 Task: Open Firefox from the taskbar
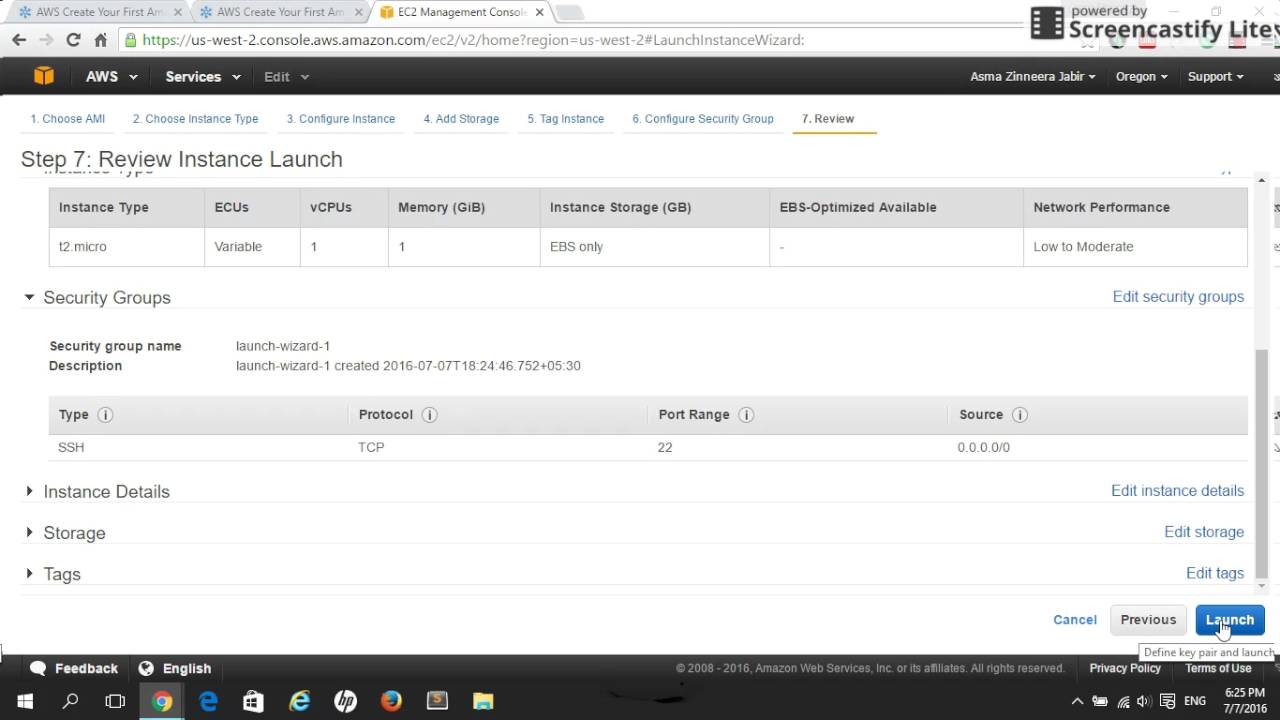point(391,701)
